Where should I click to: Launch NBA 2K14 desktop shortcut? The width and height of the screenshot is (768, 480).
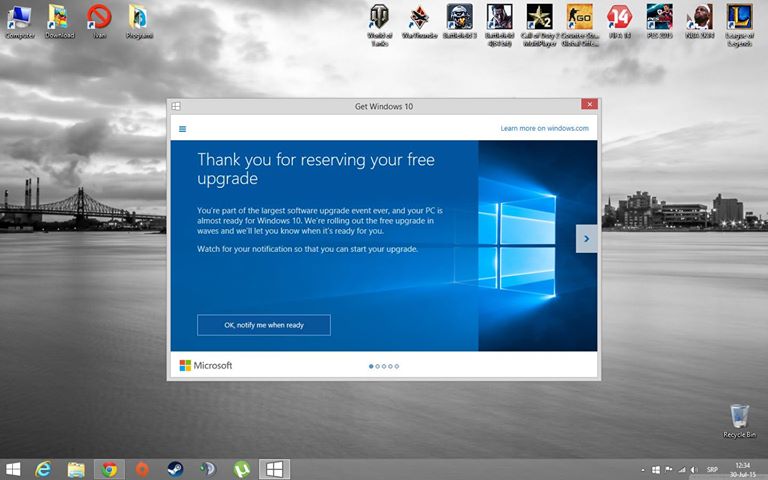tap(699, 21)
